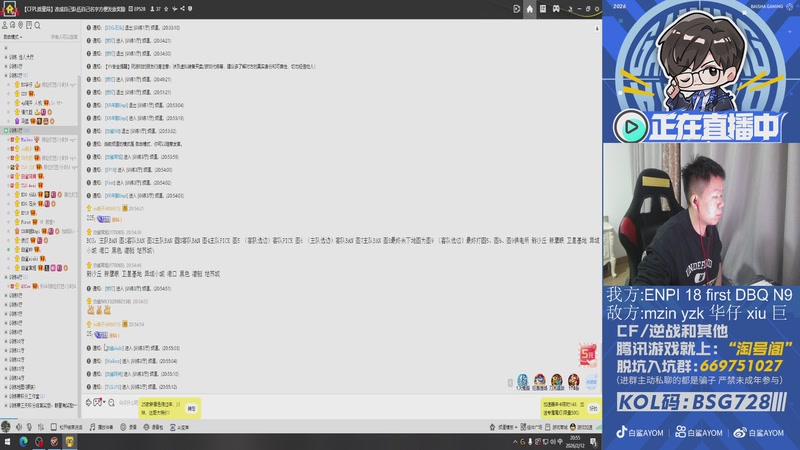Open the audio mixer settings icon
This screenshot has height=450, width=800.
[40, 427]
